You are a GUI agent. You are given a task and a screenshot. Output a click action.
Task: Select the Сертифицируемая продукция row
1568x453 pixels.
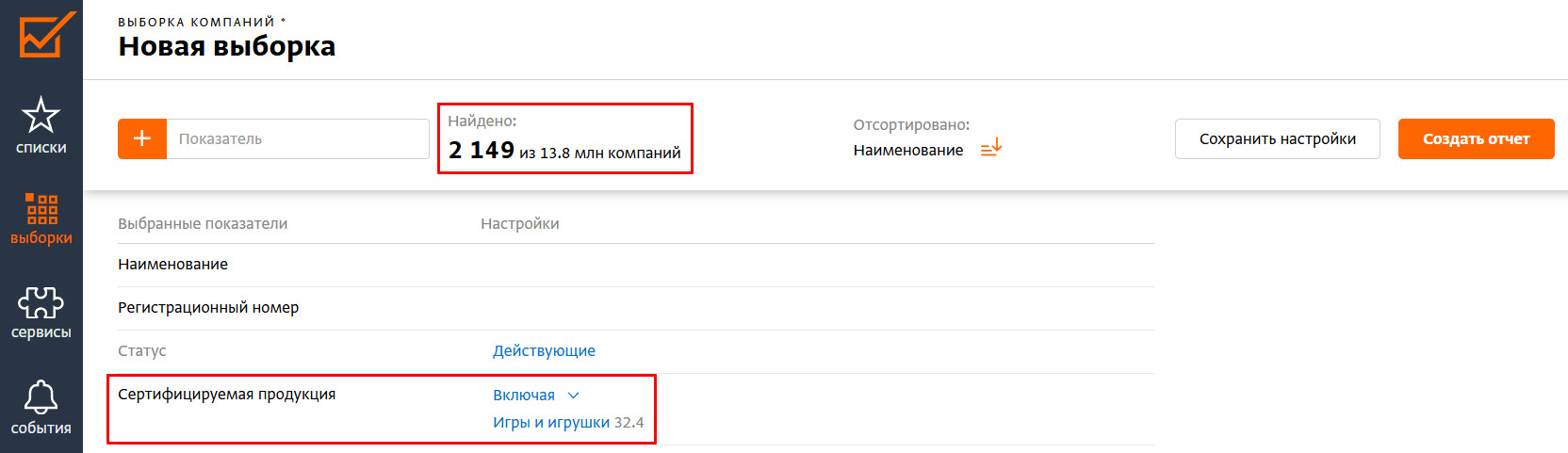pos(226,395)
